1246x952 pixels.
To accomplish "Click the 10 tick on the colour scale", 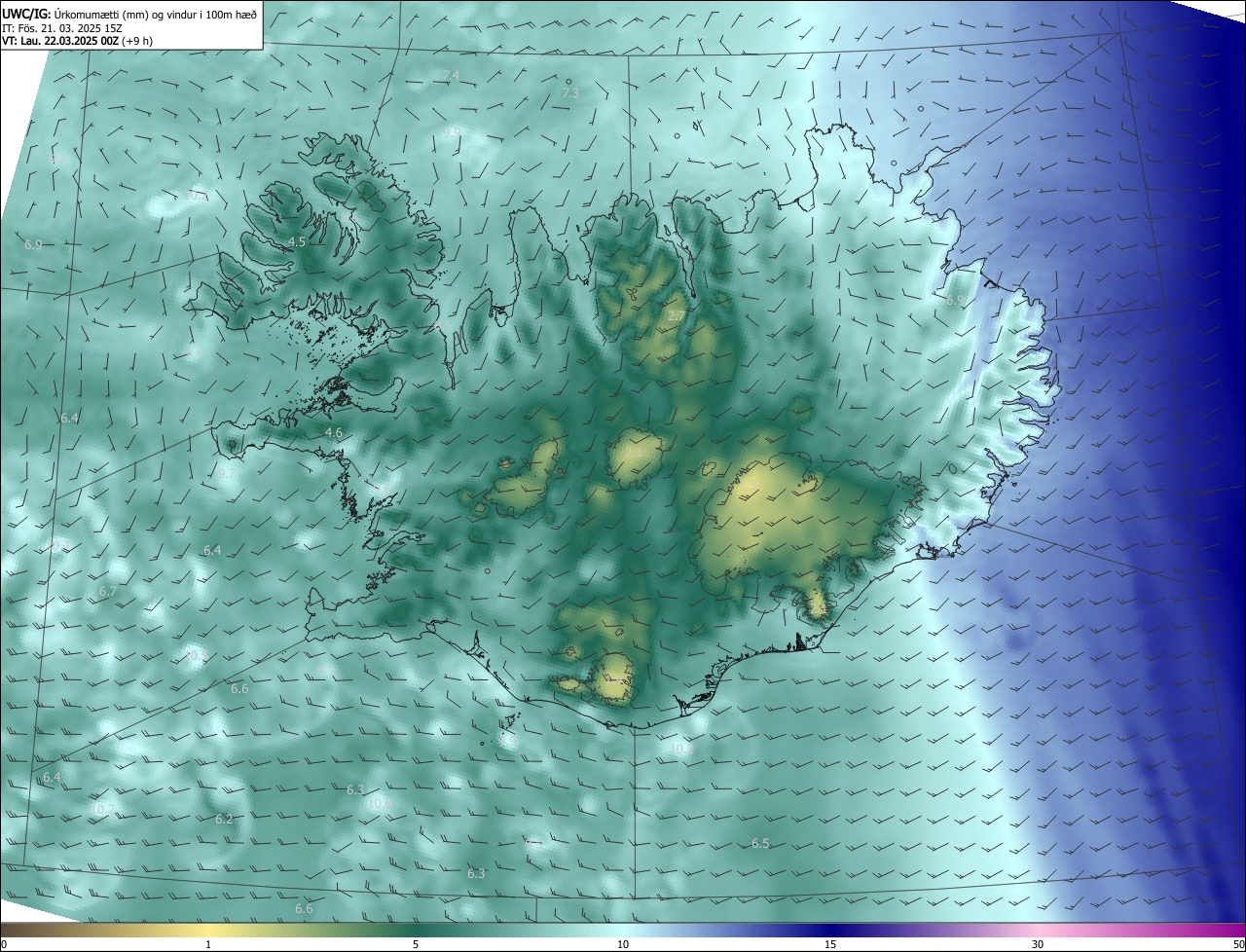I will [623, 944].
